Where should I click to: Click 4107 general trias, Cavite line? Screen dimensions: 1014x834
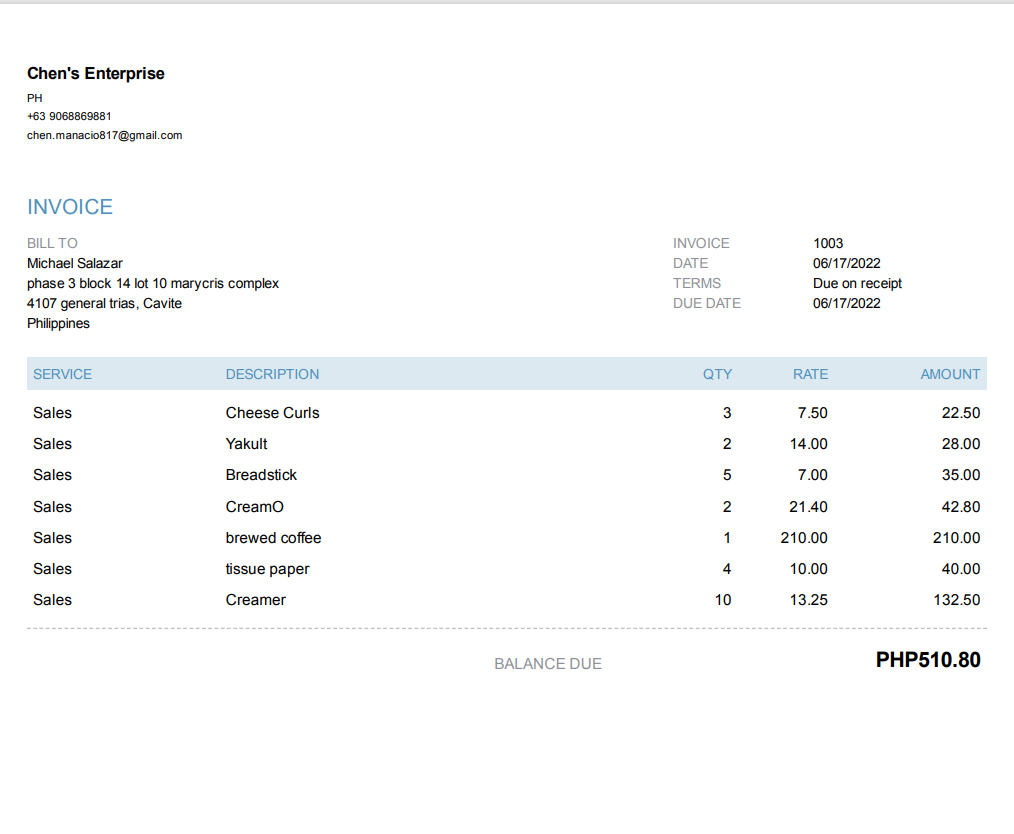105,303
